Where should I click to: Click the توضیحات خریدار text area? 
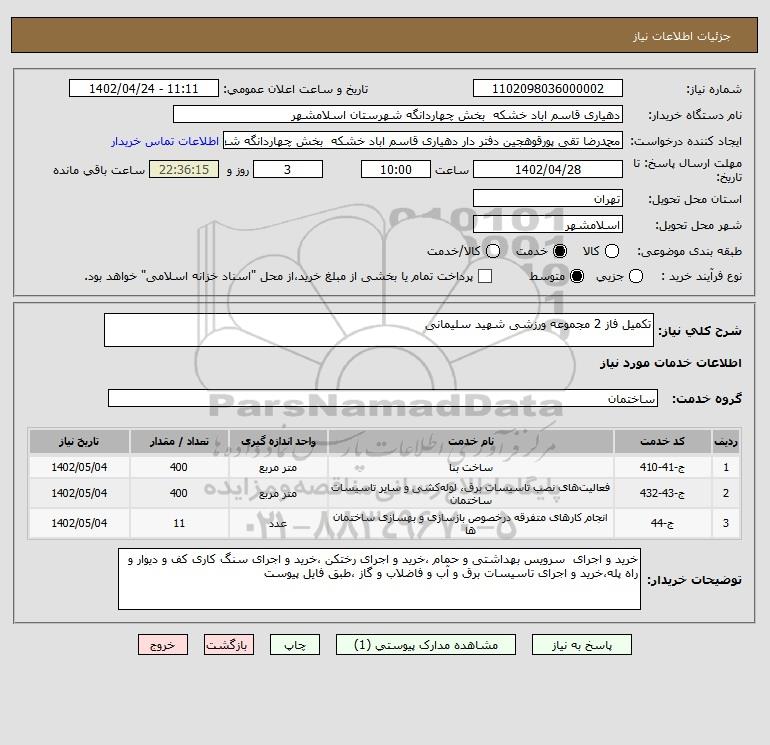click(x=379, y=579)
